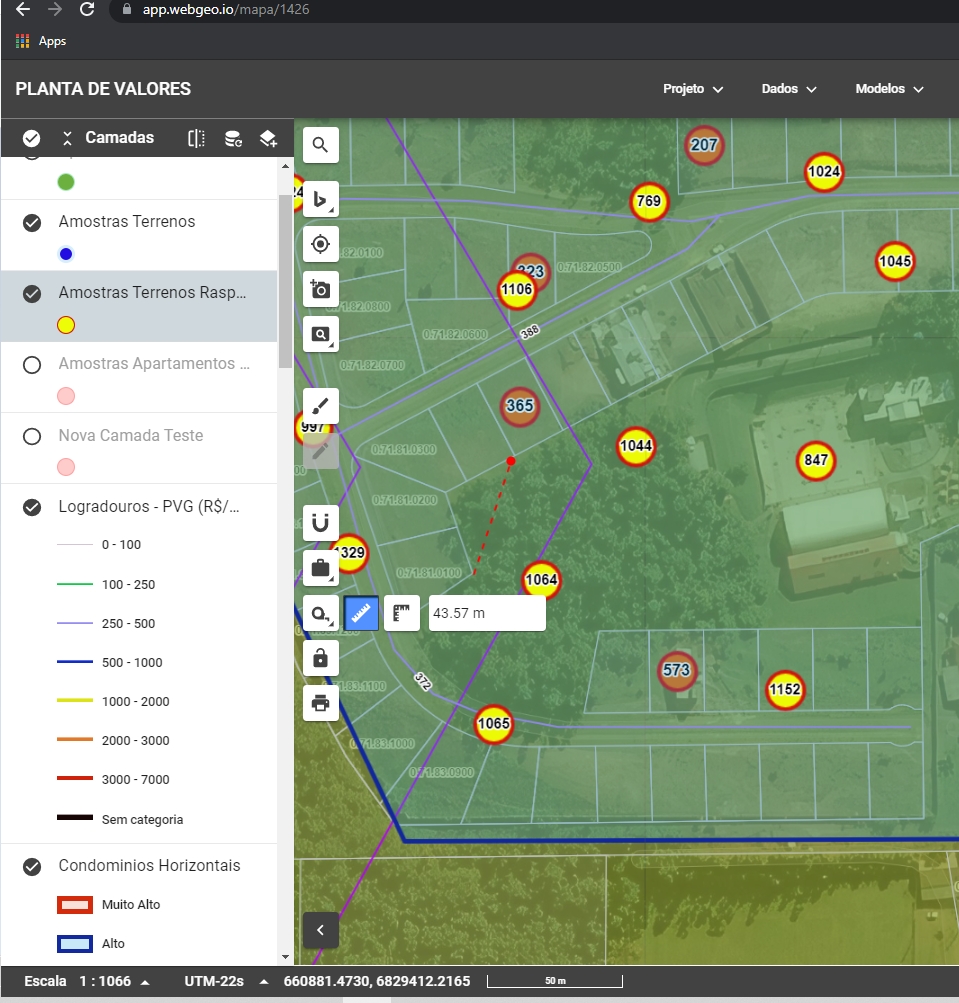Screen dimensions: 959x1003
Task: Uncheck the Amostras Terrenos layer
Action: [32, 222]
